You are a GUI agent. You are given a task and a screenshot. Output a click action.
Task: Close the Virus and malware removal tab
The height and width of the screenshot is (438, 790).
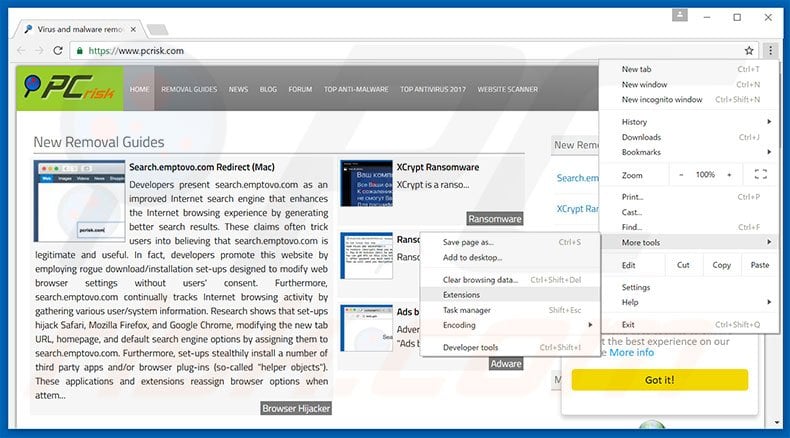(133, 29)
